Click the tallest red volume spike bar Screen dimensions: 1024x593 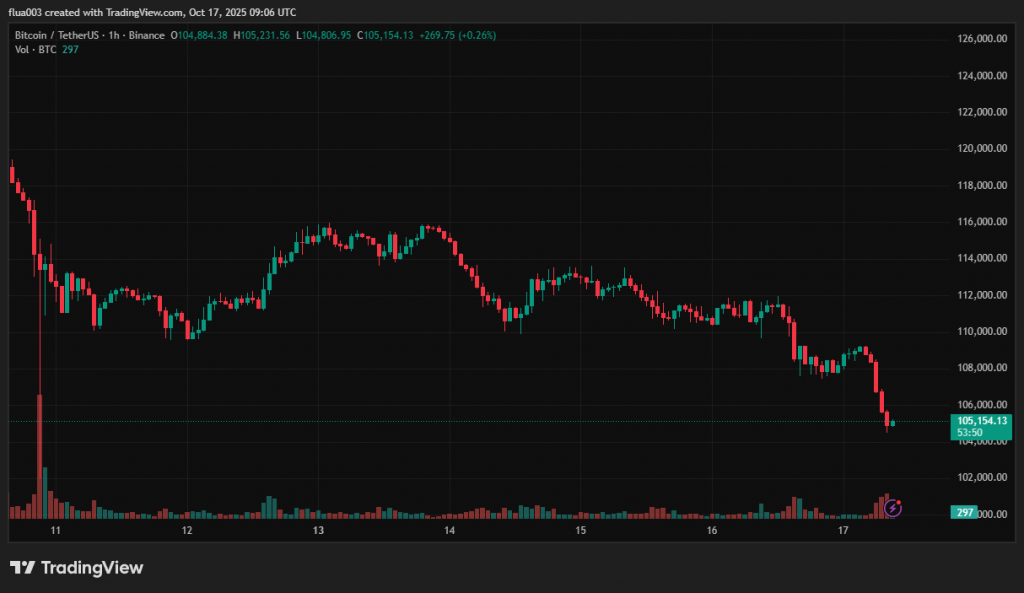40,455
